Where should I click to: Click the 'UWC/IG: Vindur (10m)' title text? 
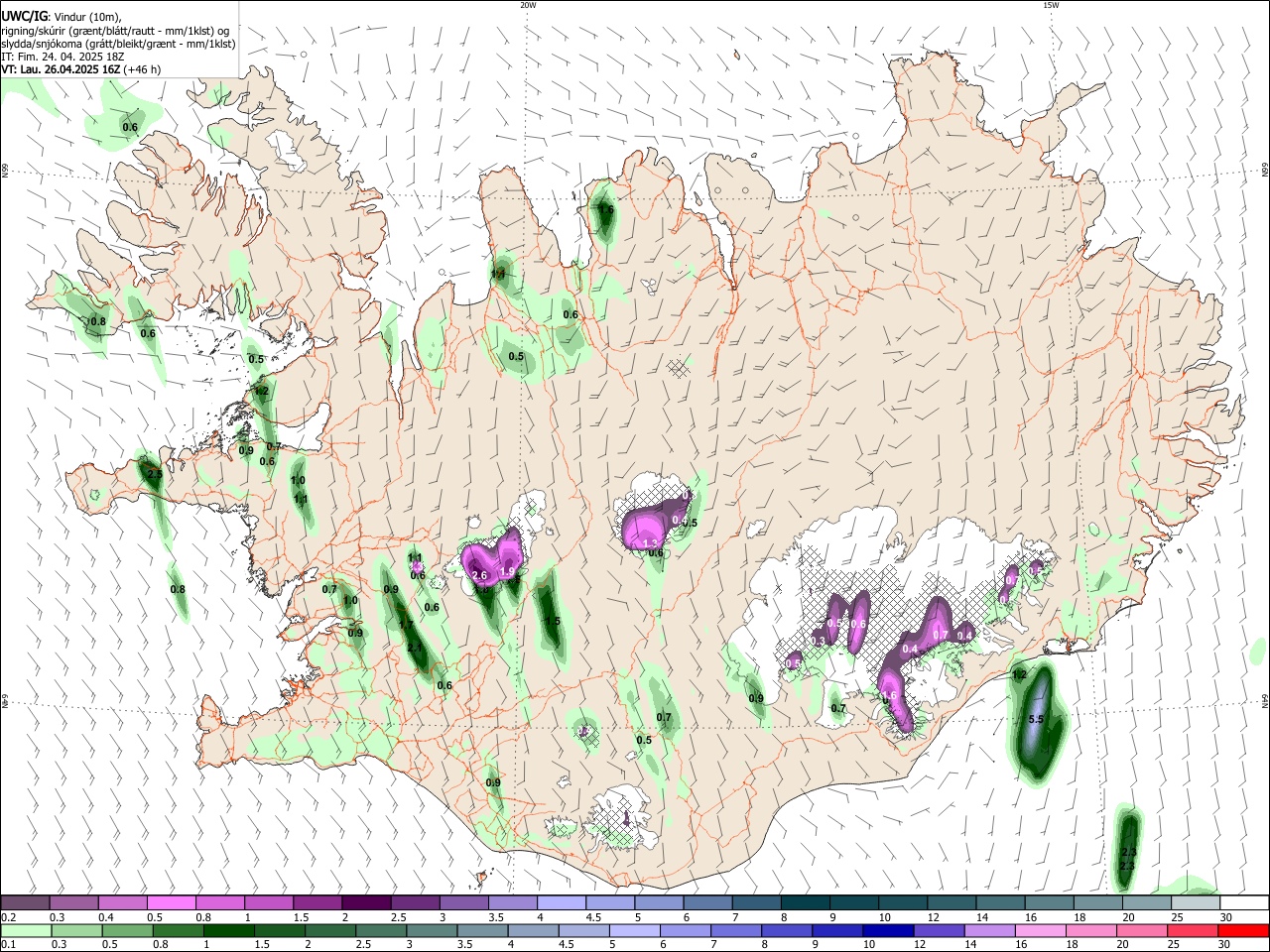61,16
